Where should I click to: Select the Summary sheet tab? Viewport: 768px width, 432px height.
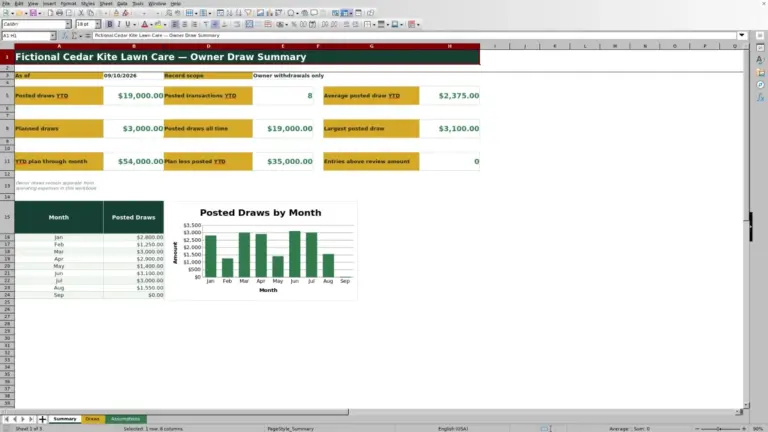65,419
